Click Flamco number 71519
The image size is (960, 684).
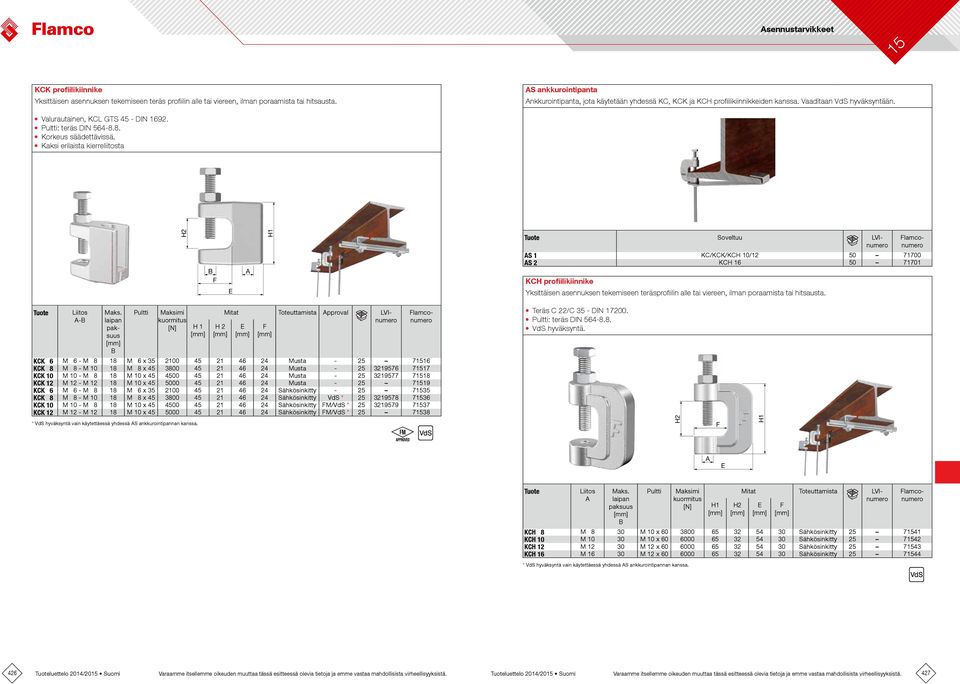[x=421, y=383]
